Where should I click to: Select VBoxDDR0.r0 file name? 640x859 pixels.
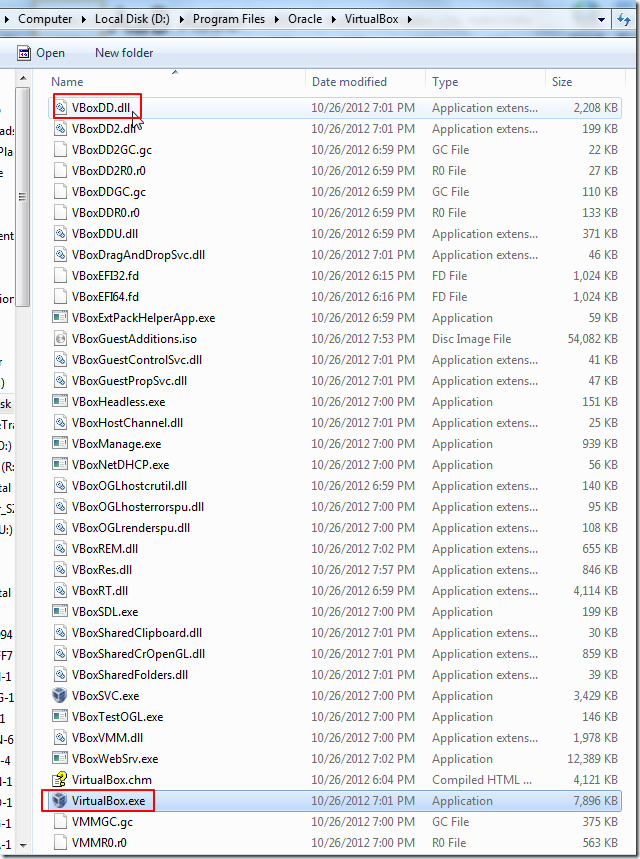pos(106,213)
